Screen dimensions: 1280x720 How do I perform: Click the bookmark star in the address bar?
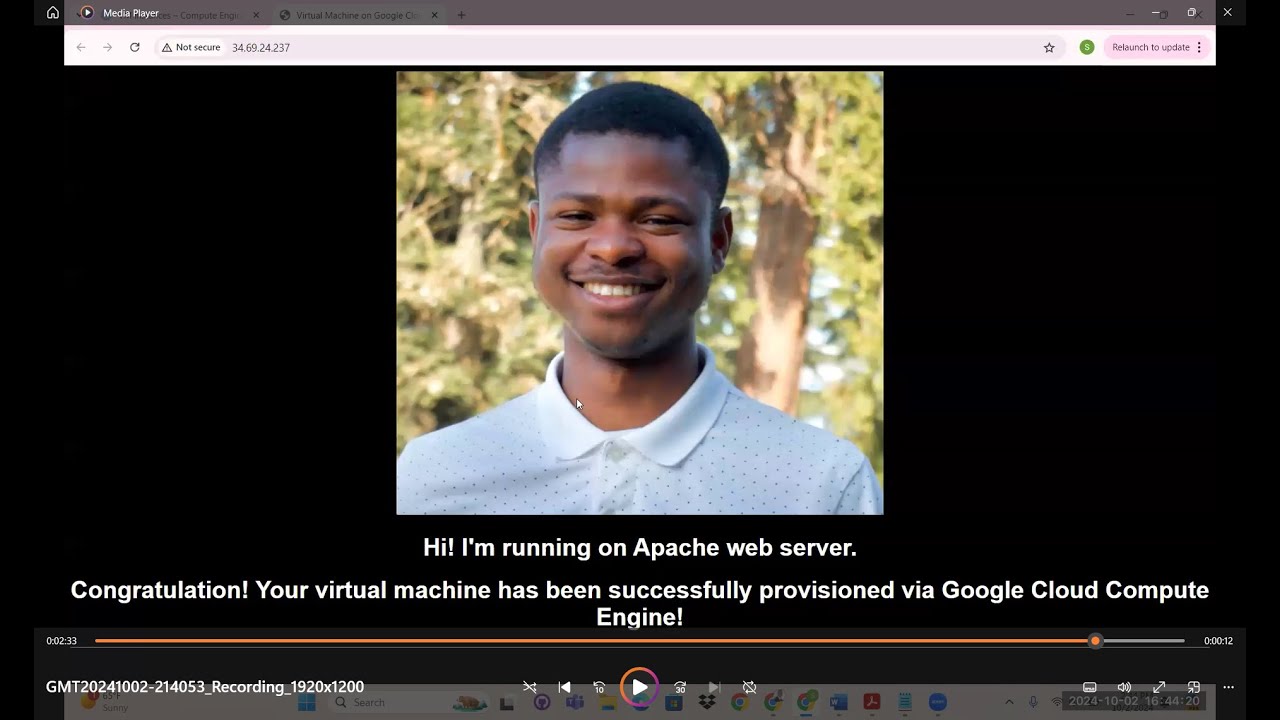1049,47
